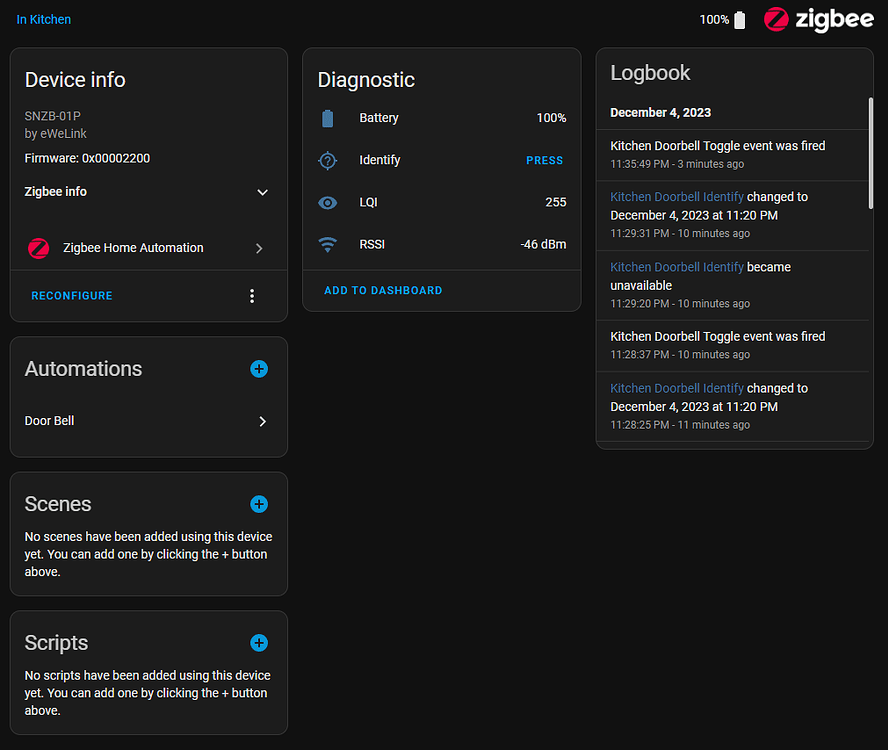This screenshot has width=888, height=750.
Task: Open the Door Bell automation
Action: coord(148,421)
